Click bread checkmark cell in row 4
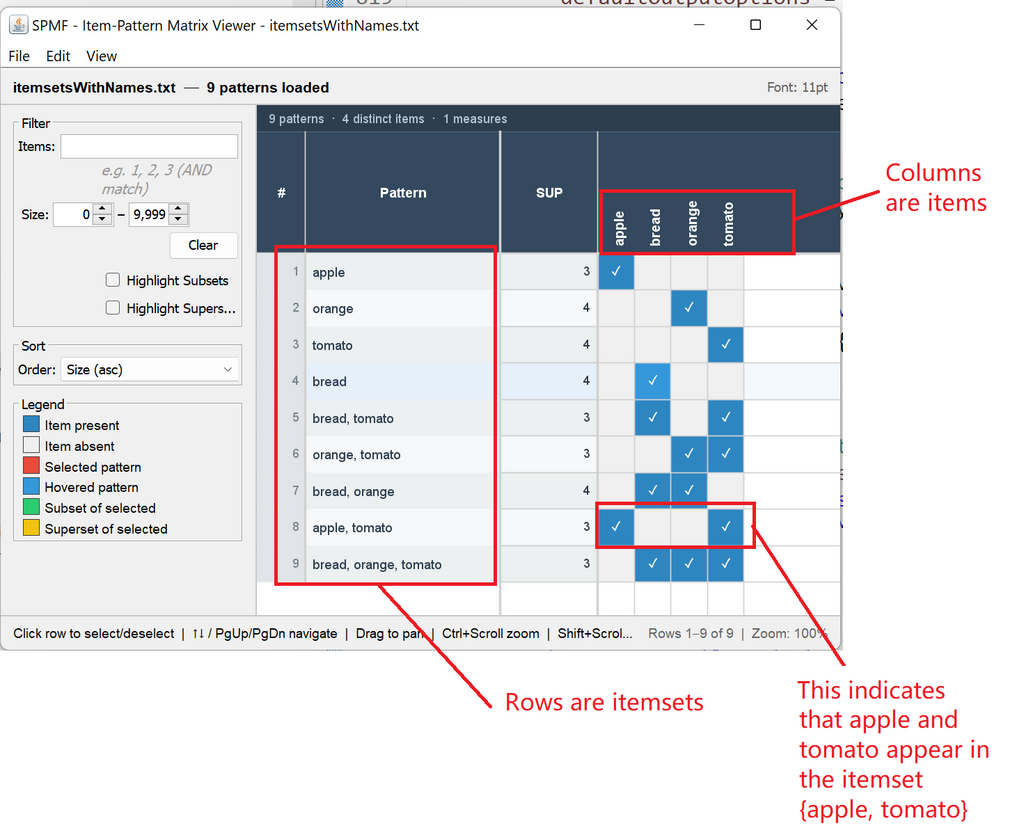 pos(652,381)
